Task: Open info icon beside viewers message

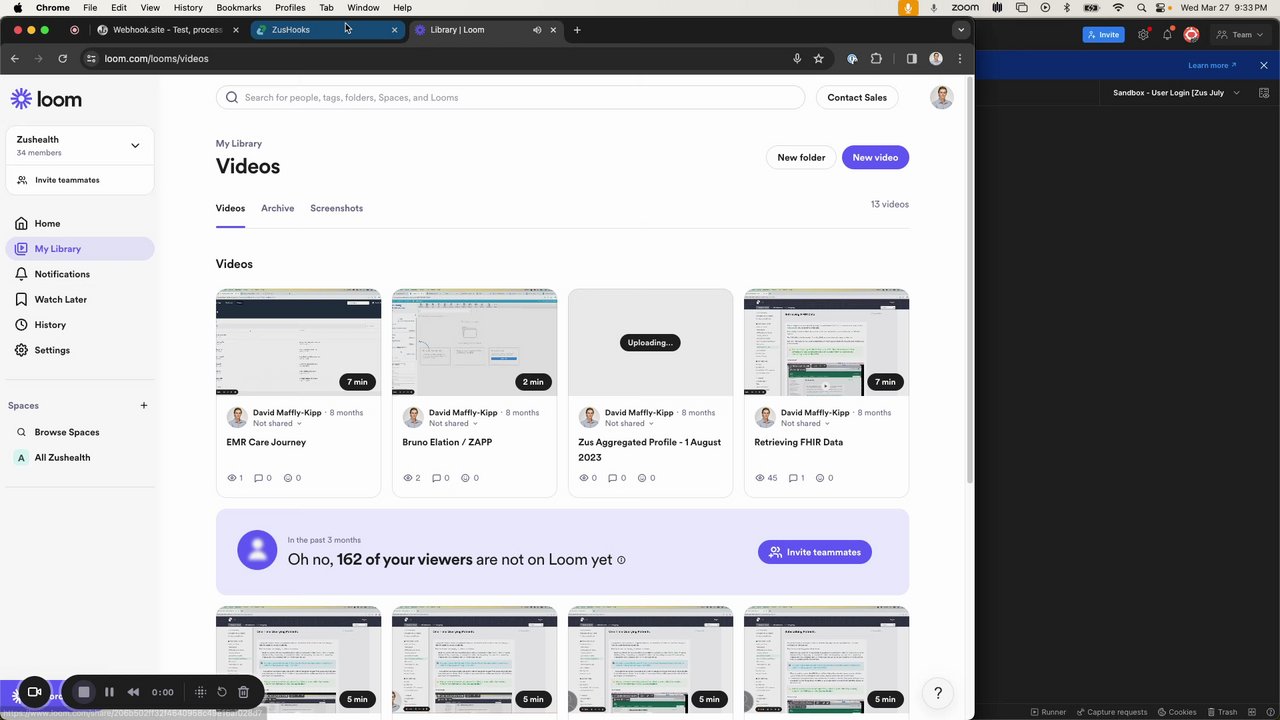Action: point(621,560)
